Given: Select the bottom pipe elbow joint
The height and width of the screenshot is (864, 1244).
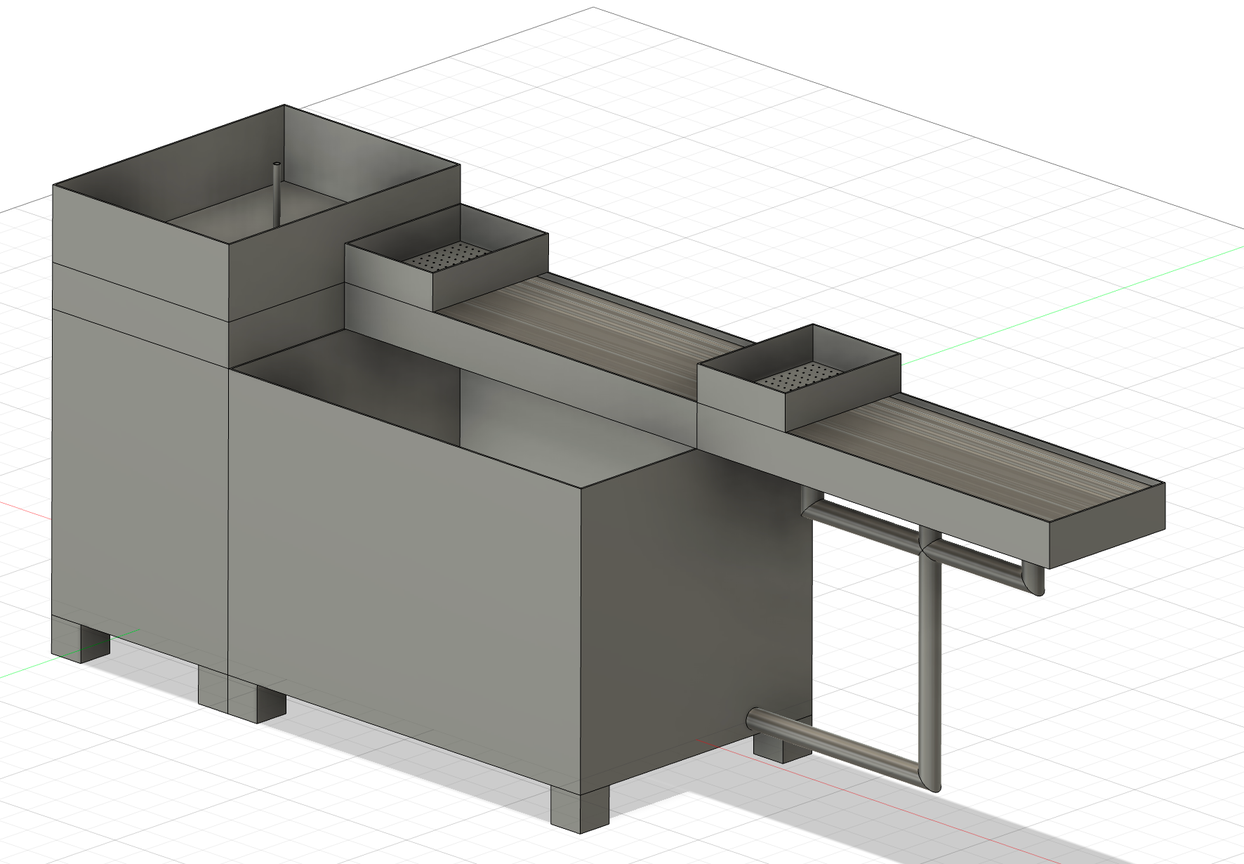Looking at the screenshot, I should 930,778.
